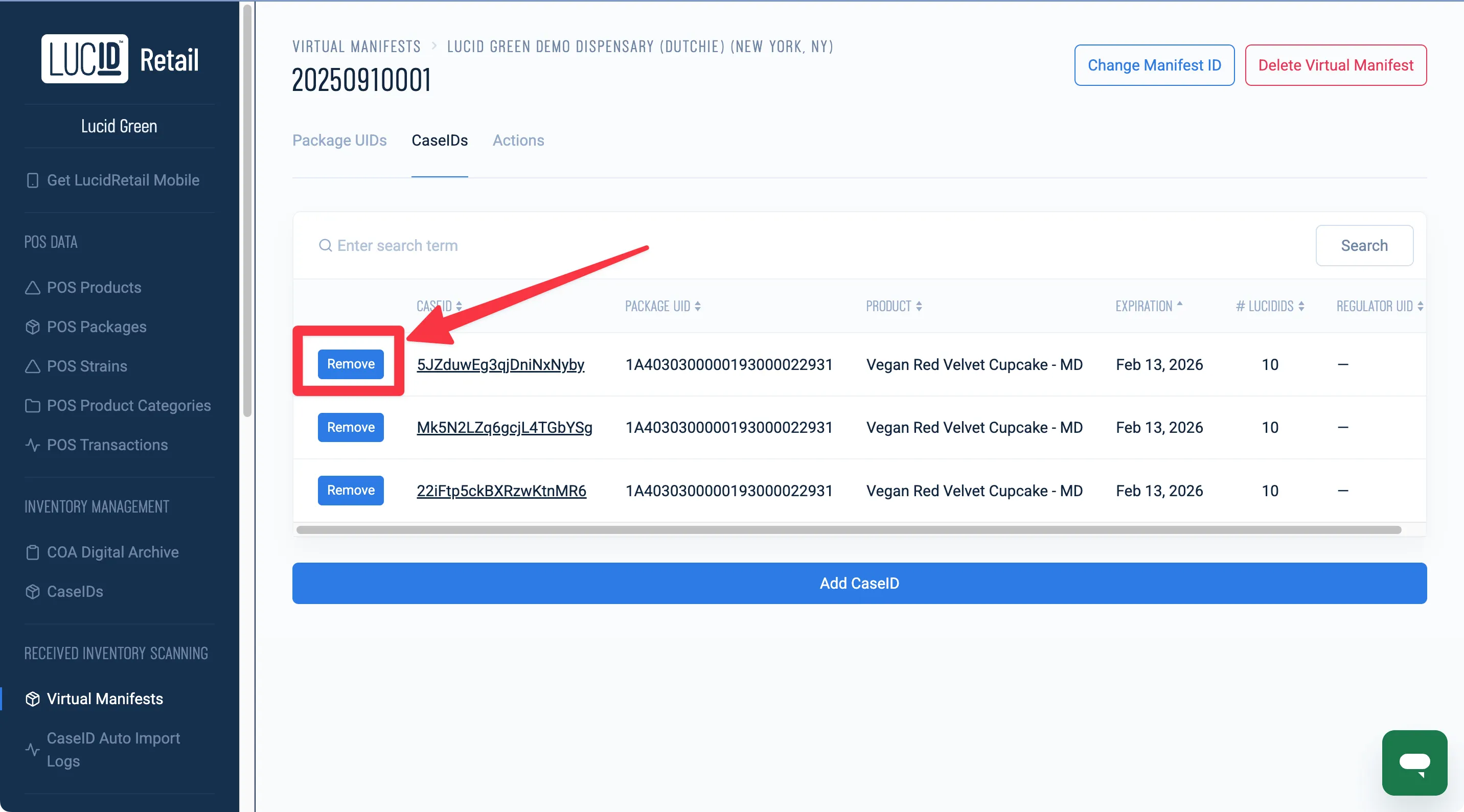Viewport: 1464px width, 812px height.
Task: Click the POS Packages box icon
Action: [x=32, y=327]
